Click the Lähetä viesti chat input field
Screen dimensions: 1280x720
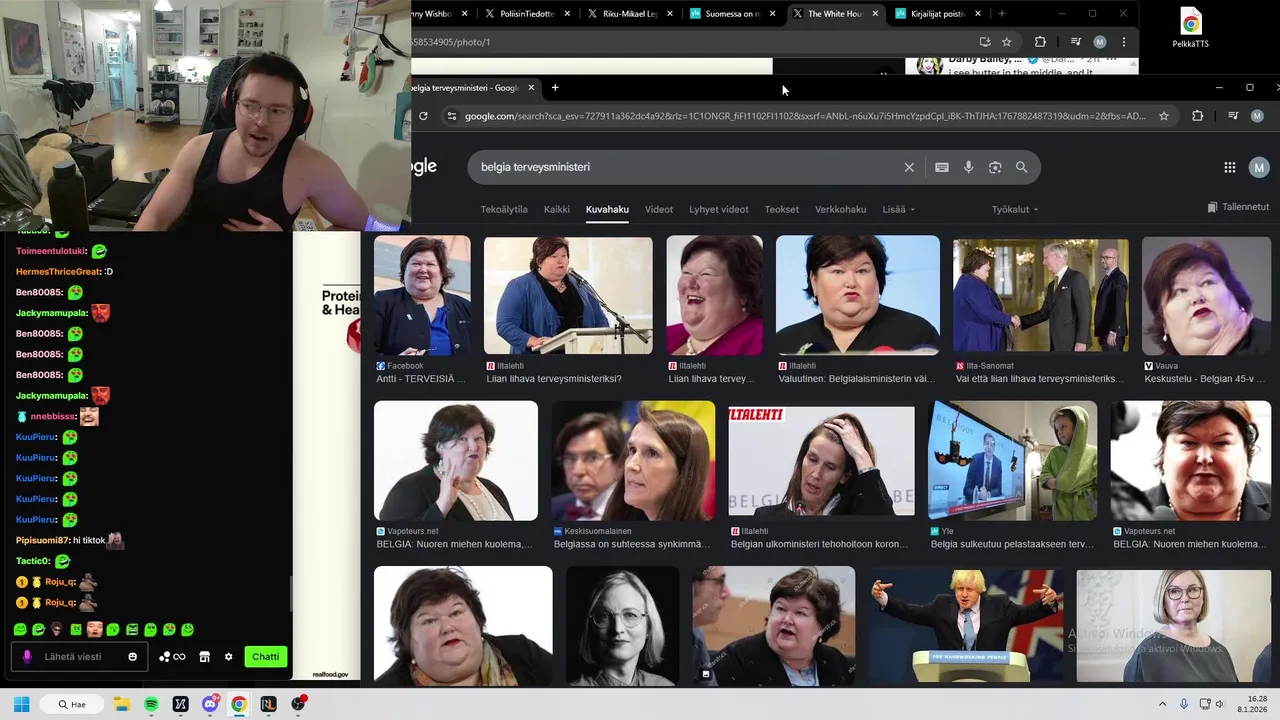click(x=77, y=657)
